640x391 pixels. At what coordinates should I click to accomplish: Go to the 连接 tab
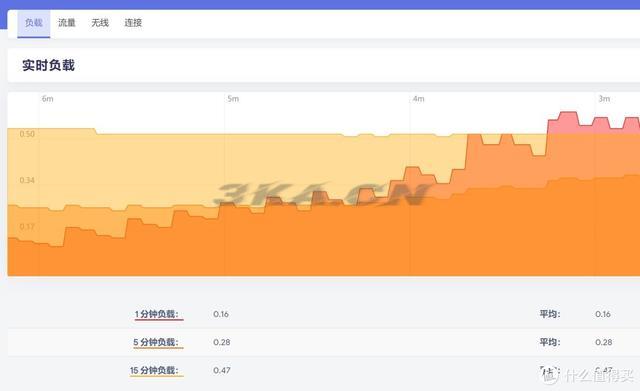click(133, 23)
